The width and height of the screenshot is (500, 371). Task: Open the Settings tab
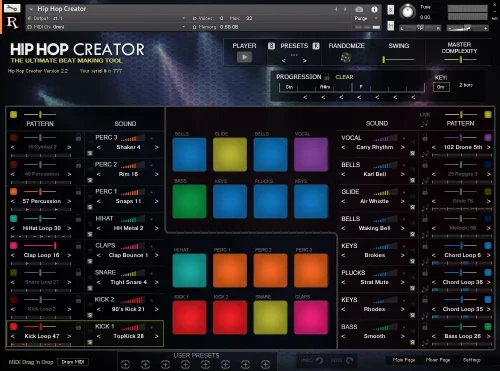472,360
